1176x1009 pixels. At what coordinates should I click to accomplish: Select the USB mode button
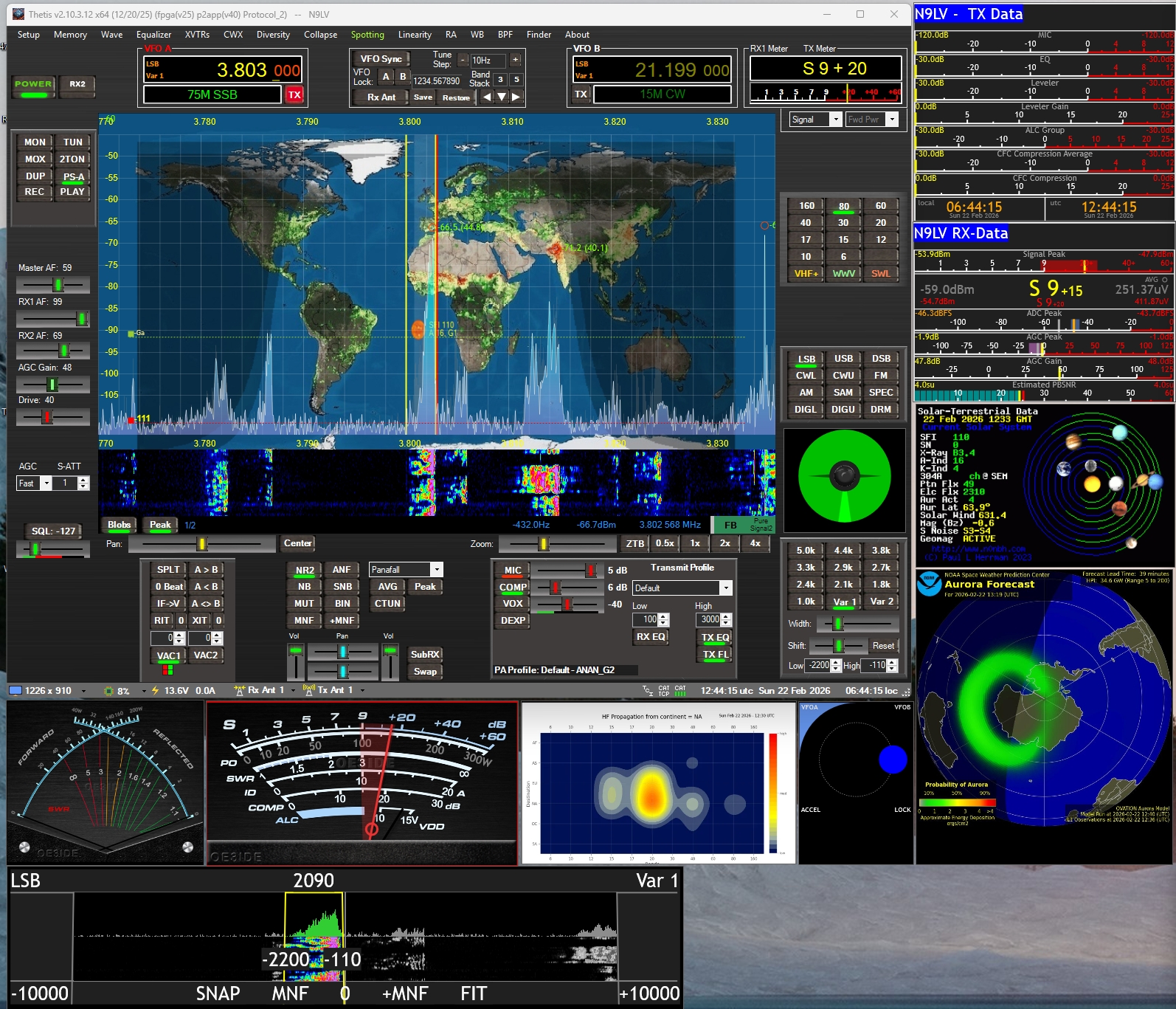[843, 359]
